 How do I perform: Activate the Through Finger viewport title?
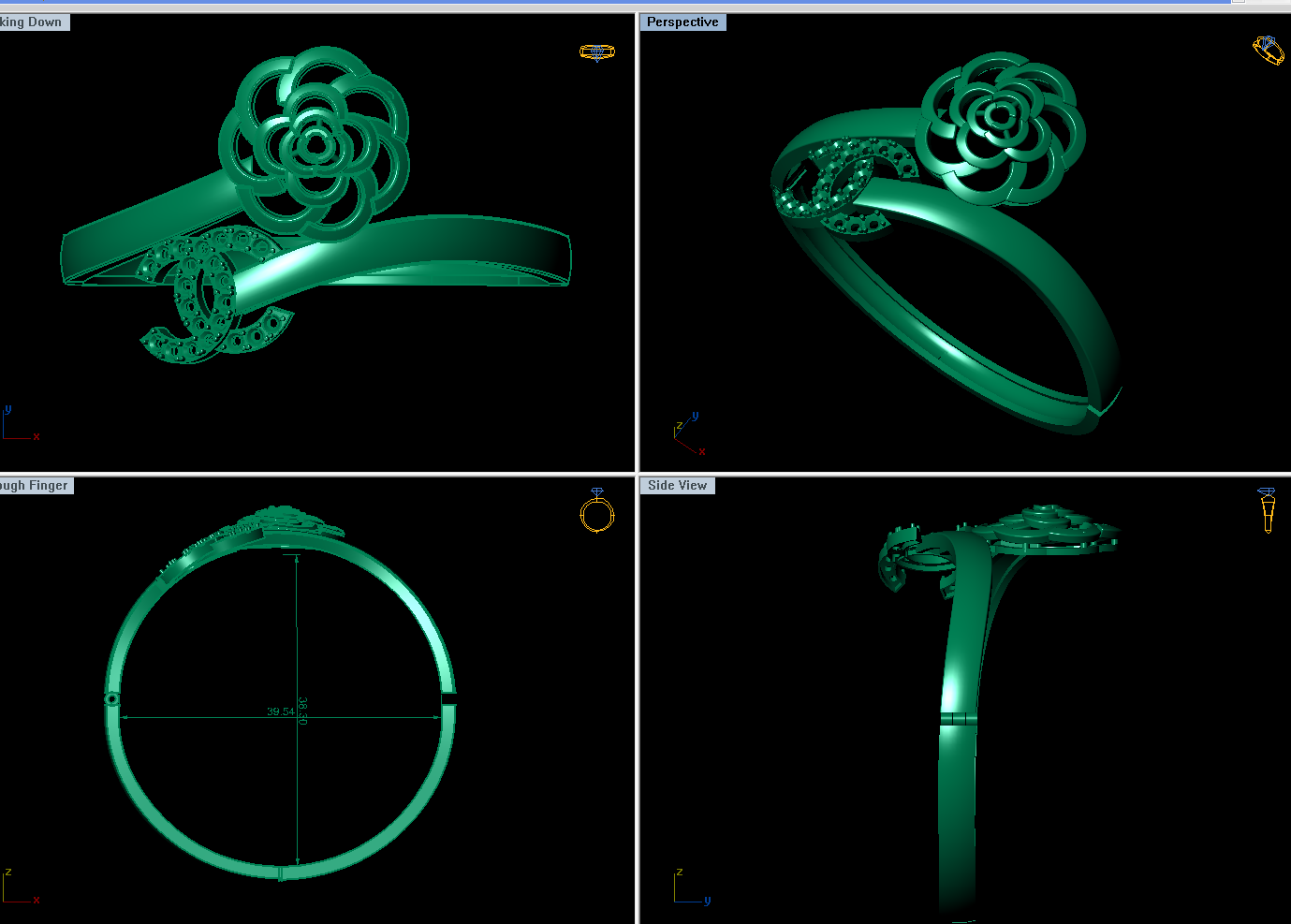36,486
